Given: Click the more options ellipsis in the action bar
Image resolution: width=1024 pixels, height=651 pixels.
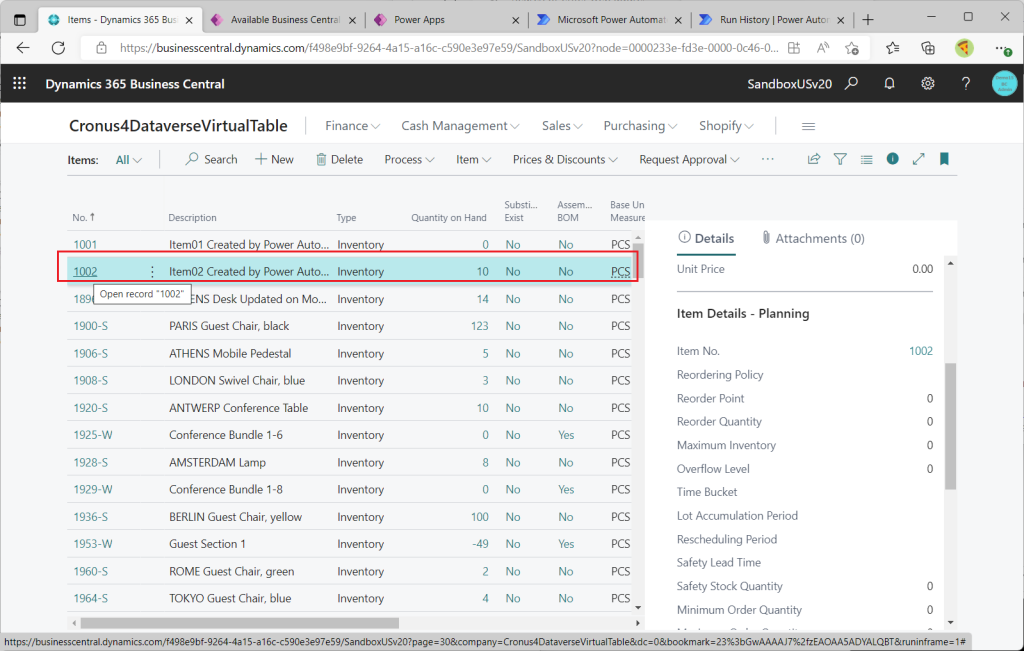Looking at the screenshot, I should coord(767,159).
